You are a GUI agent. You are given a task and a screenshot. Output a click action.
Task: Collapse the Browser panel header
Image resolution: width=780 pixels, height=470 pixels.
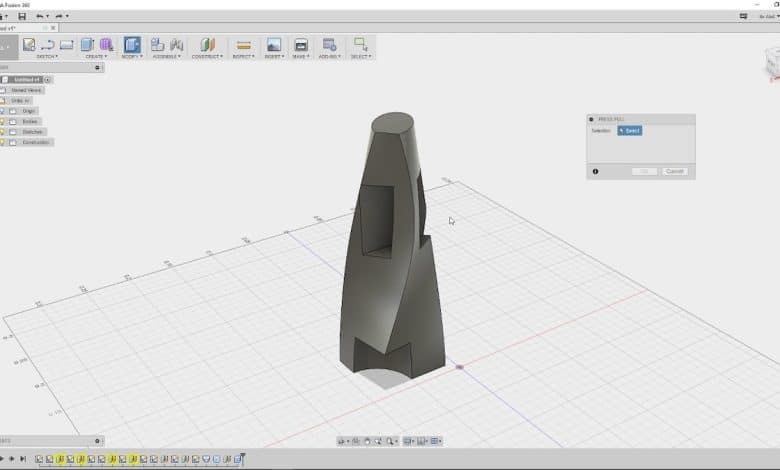[x=98, y=68]
